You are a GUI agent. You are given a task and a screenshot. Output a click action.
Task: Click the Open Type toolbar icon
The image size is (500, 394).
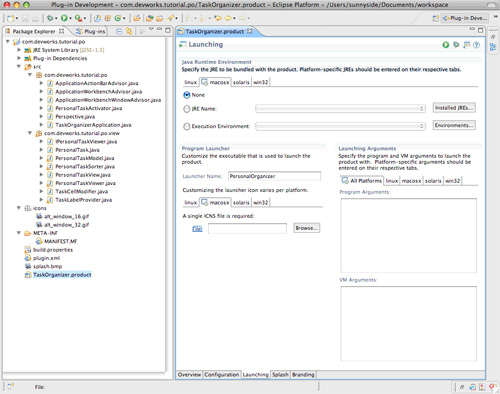150,18
